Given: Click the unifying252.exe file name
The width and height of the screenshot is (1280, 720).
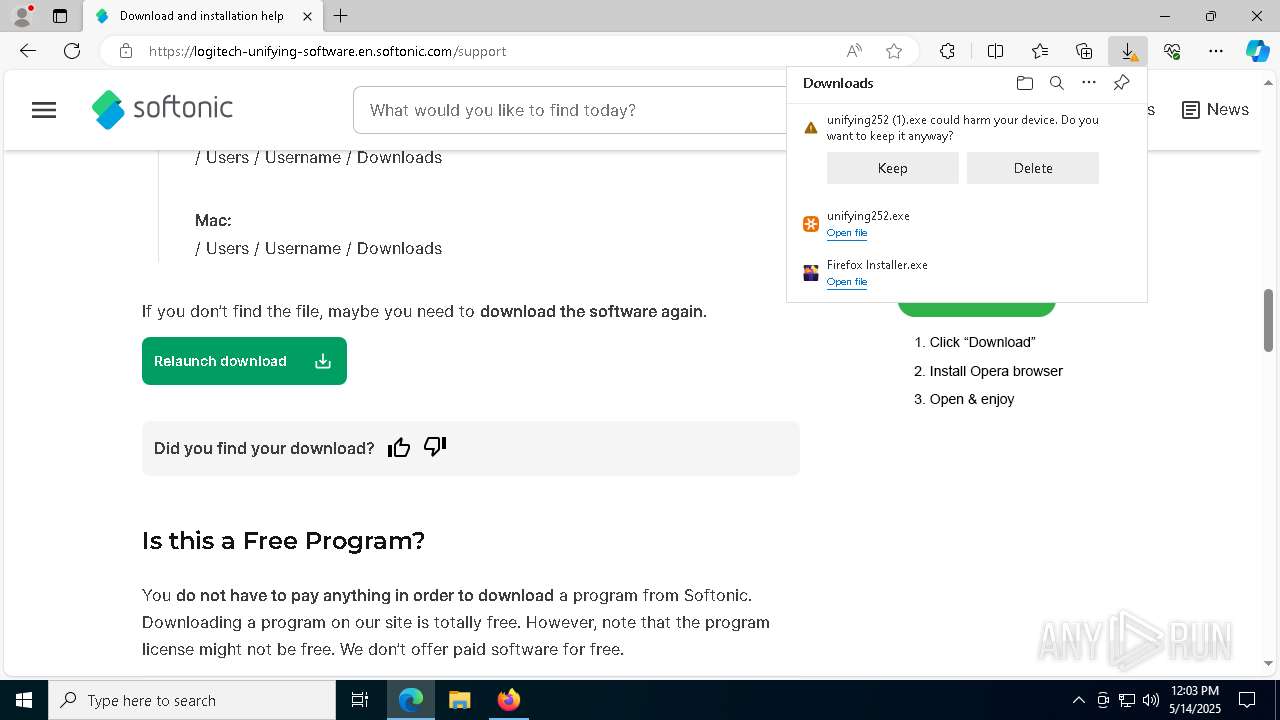Looking at the screenshot, I should 868,216.
